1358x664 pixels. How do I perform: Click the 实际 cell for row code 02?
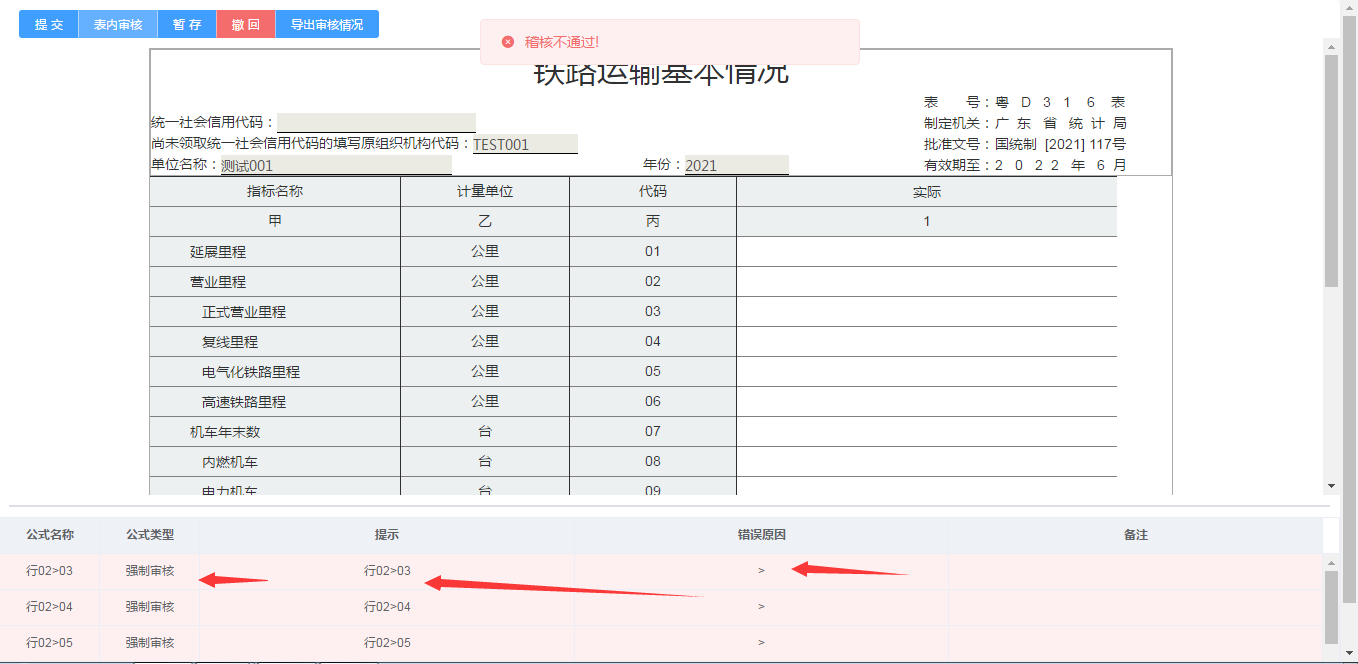pos(926,282)
